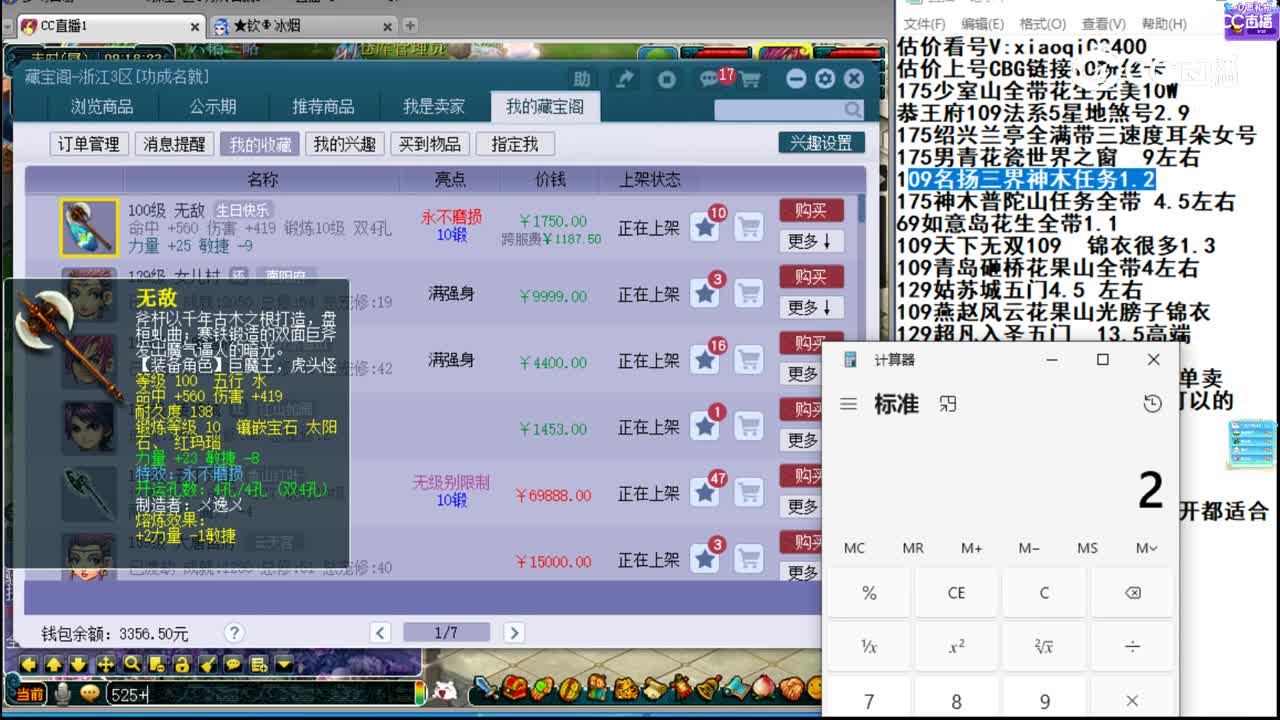Add the ¥69888.00 item to cart
Image resolution: width=1280 pixels, height=720 pixels.
click(749, 494)
